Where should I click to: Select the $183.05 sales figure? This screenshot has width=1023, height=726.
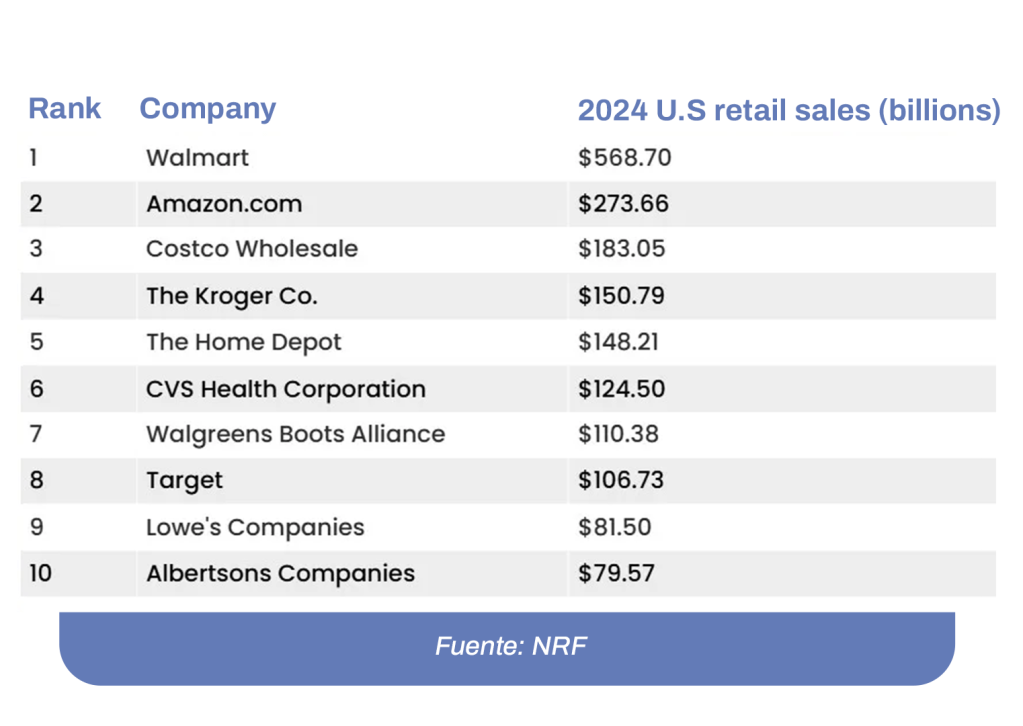point(621,249)
